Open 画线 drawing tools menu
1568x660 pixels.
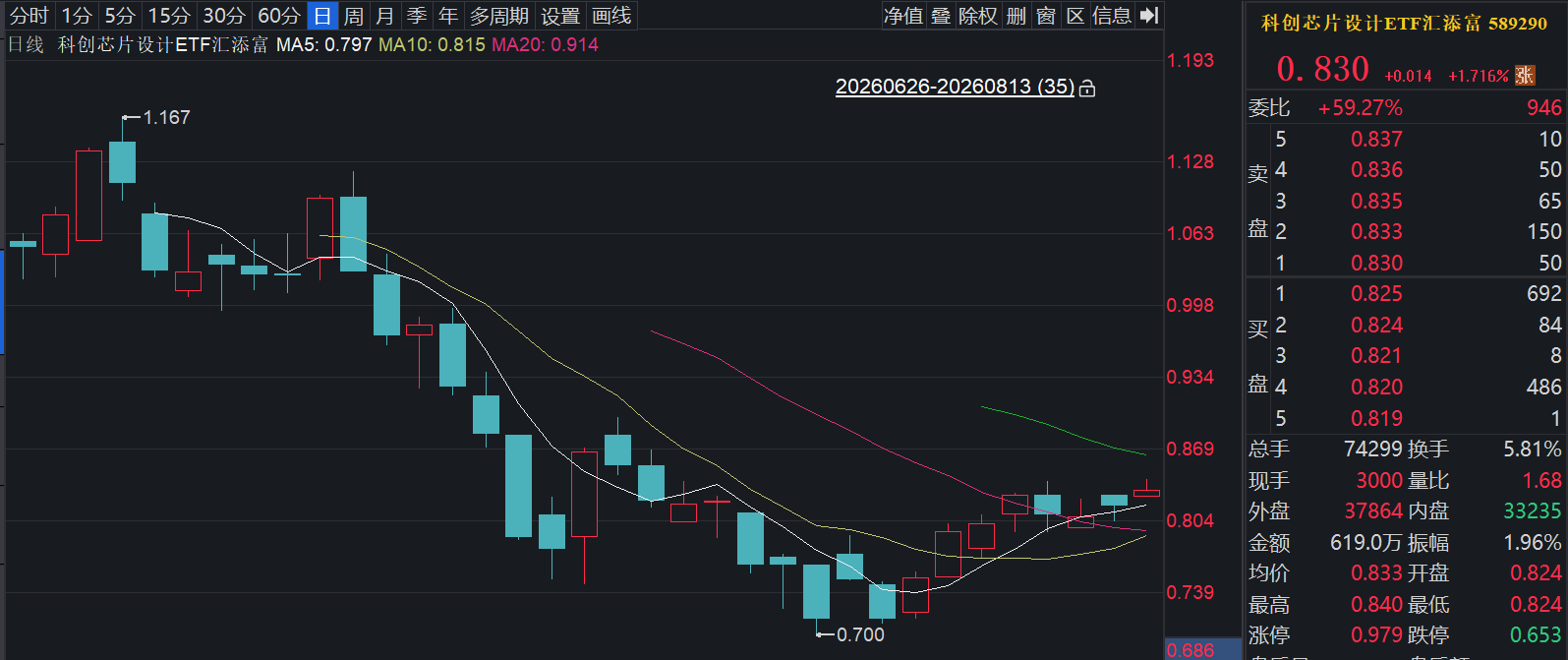(611, 16)
